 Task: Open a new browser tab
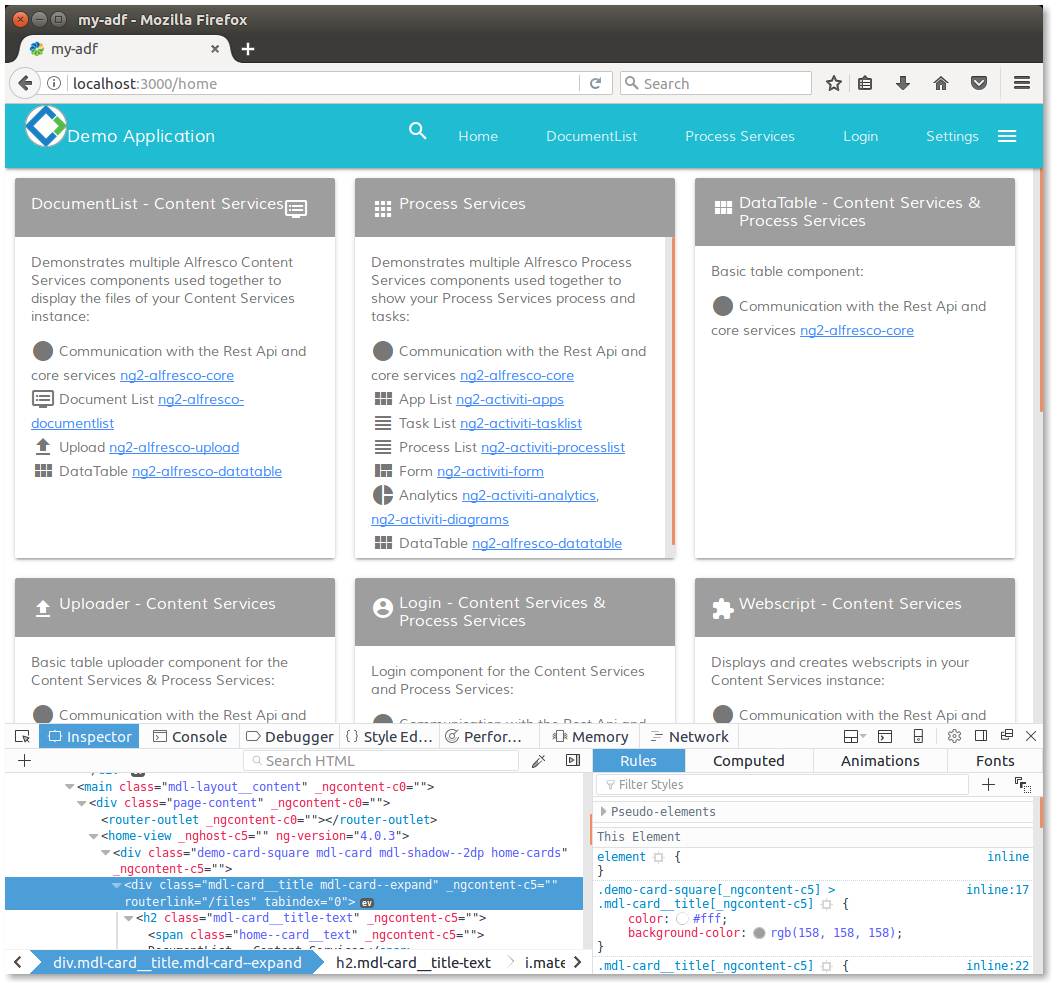click(248, 49)
